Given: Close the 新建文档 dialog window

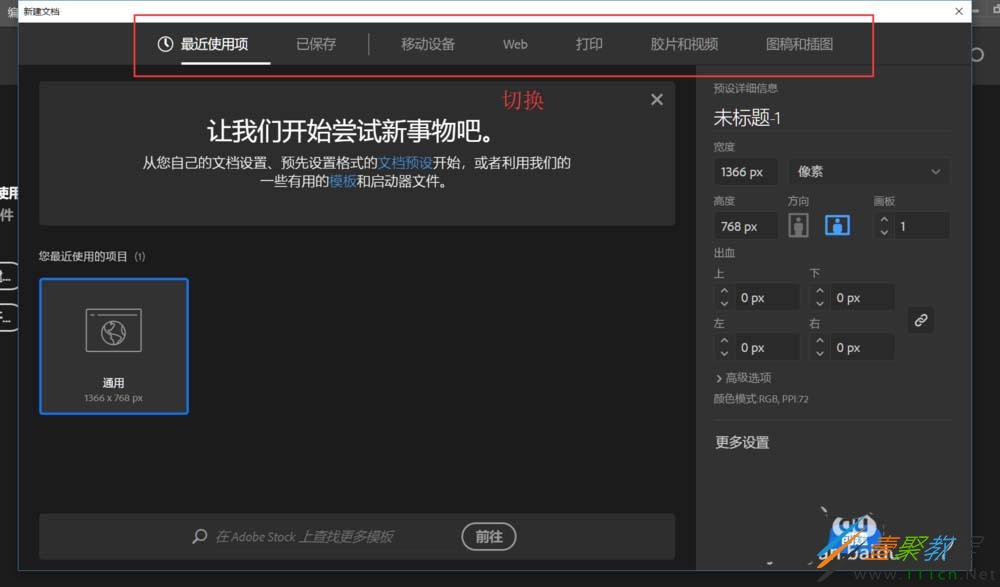Looking at the screenshot, I should coord(959,11).
